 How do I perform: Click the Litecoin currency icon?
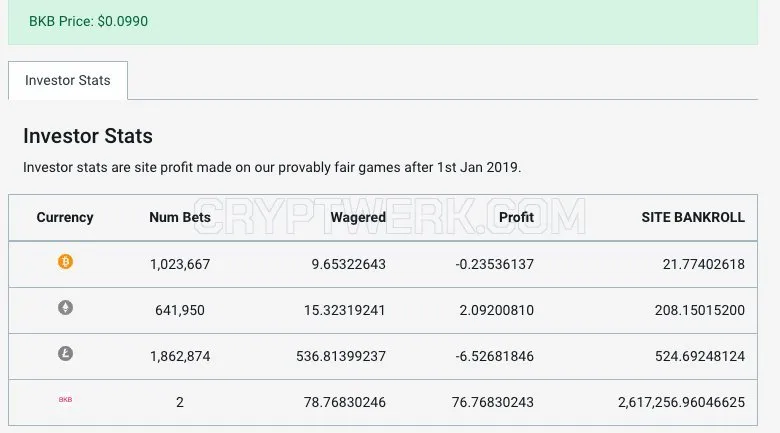(x=65, y=354)
